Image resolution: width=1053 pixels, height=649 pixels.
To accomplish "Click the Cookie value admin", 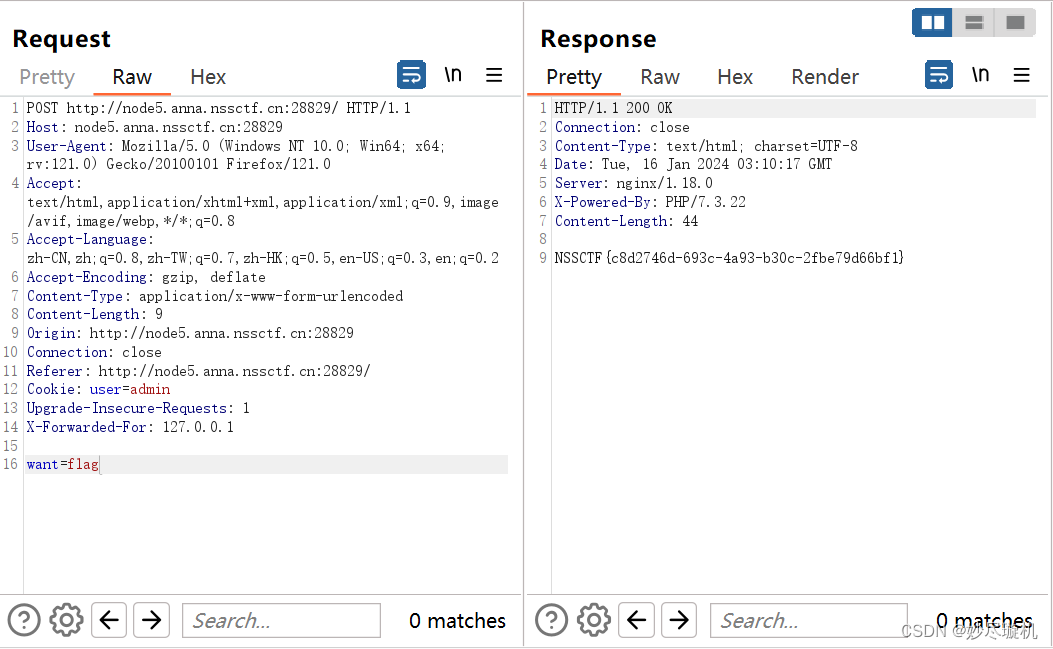I will tap(150, 390).
